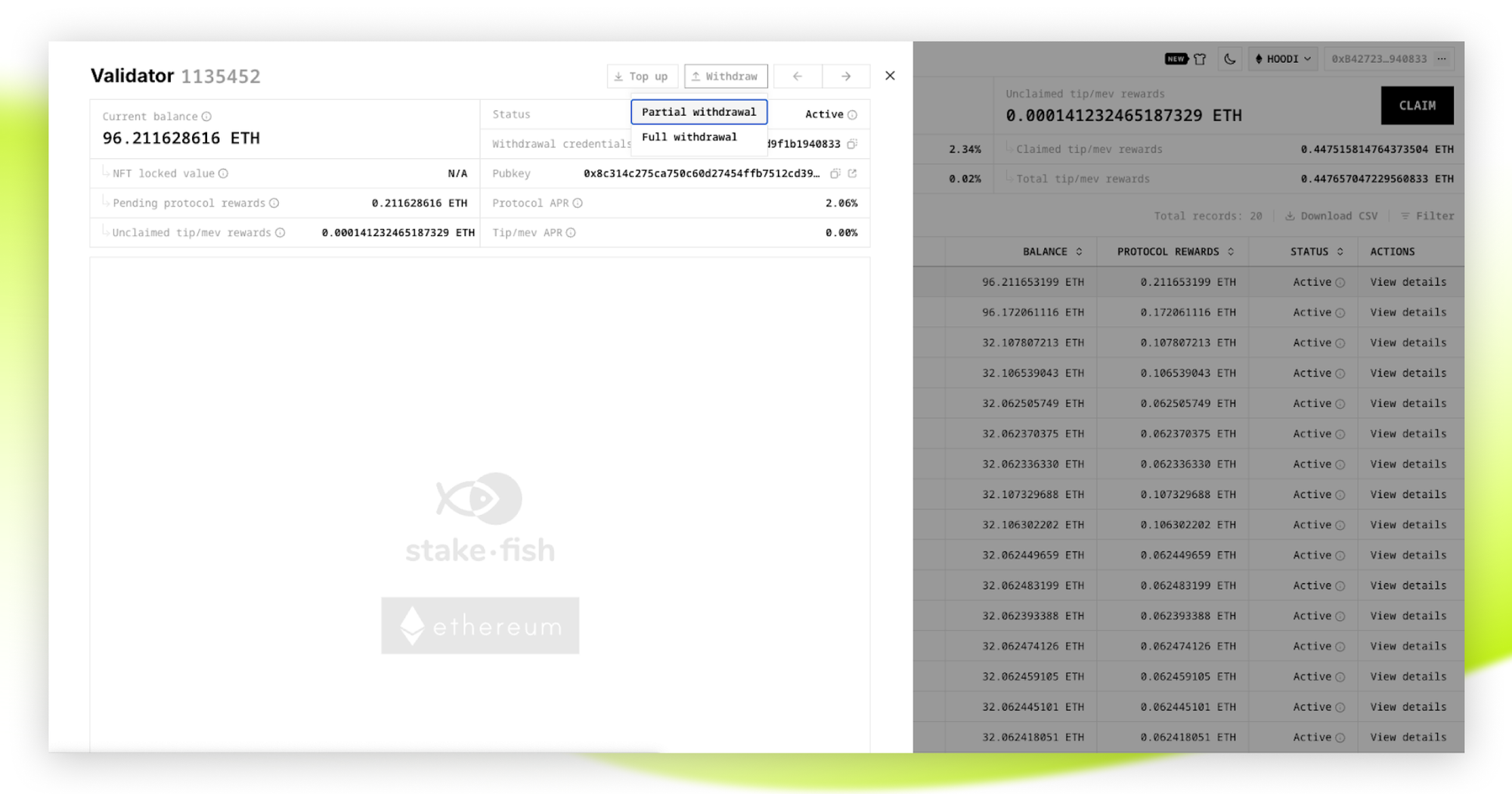
Task: Close the Validator 1135452 panel
Action: [890, 76]
